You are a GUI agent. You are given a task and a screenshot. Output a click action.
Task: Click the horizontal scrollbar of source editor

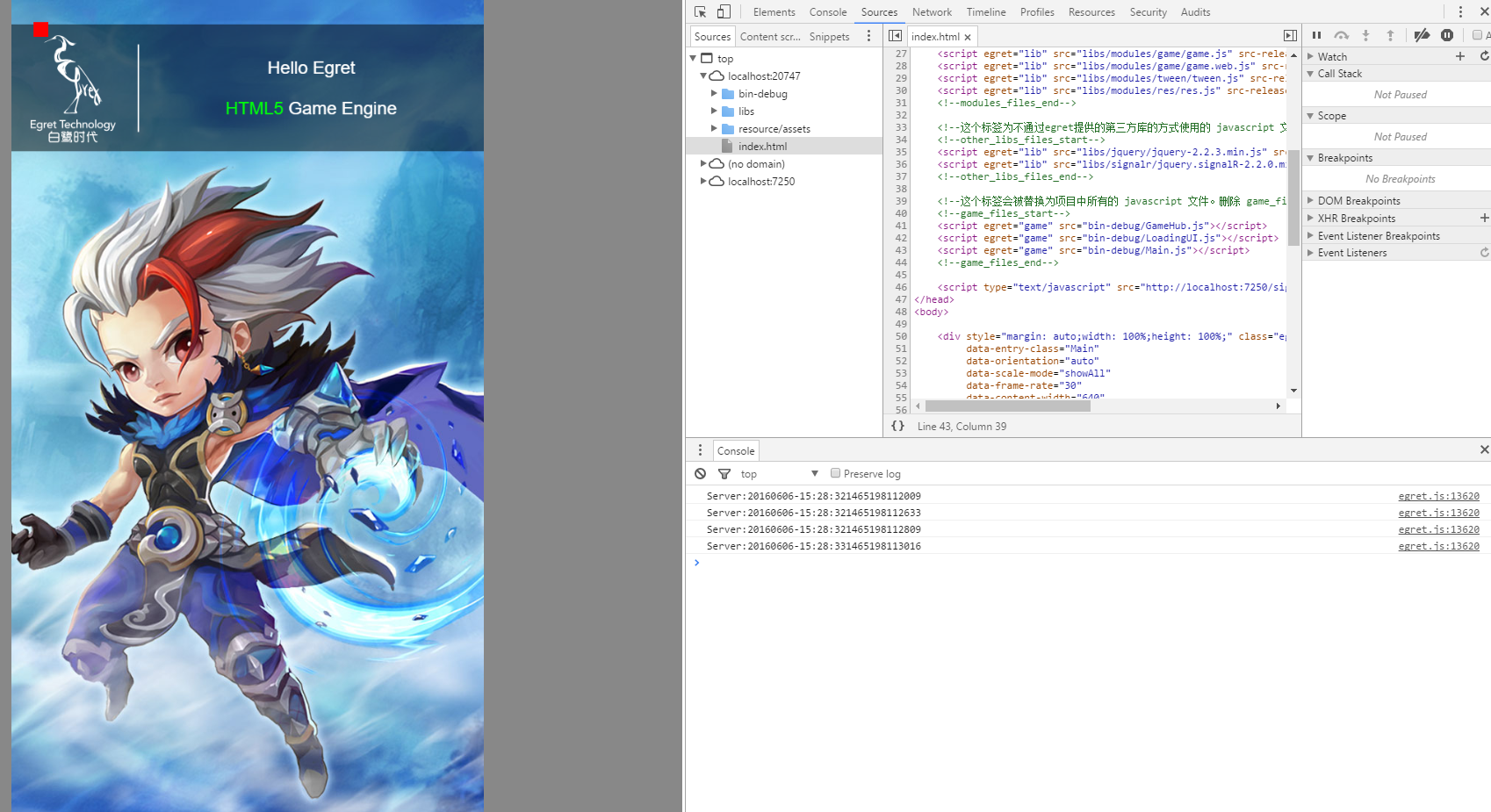[1007, 406]
